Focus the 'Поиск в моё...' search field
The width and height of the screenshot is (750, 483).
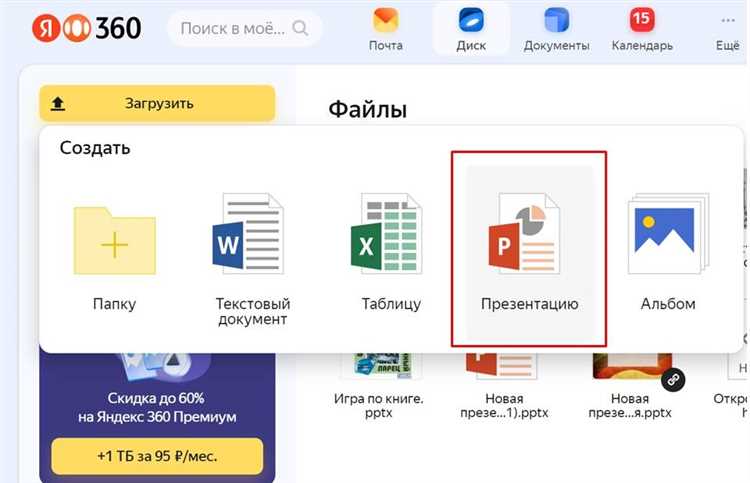click(244, 28)
